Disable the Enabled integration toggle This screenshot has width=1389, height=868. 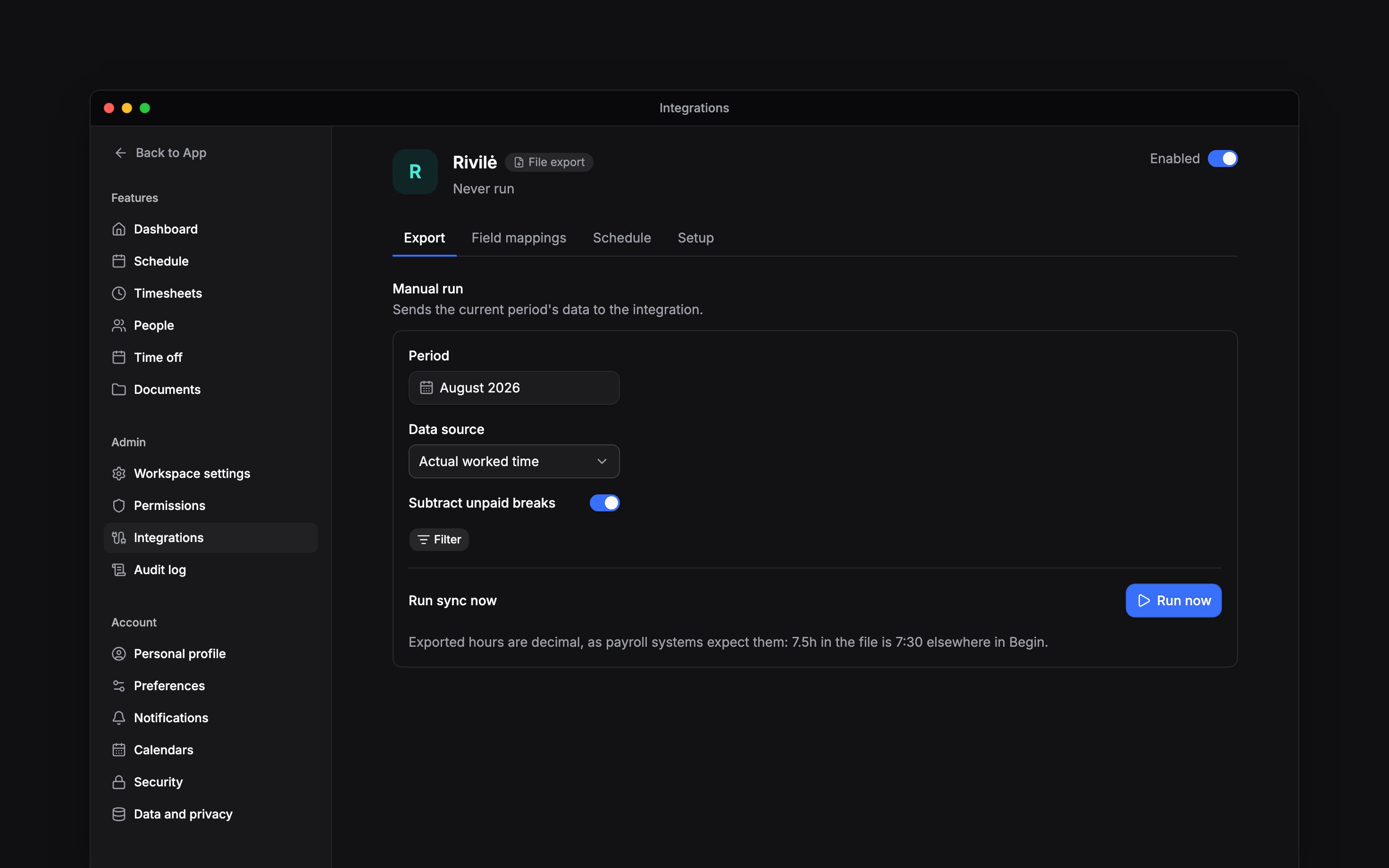1222,159
